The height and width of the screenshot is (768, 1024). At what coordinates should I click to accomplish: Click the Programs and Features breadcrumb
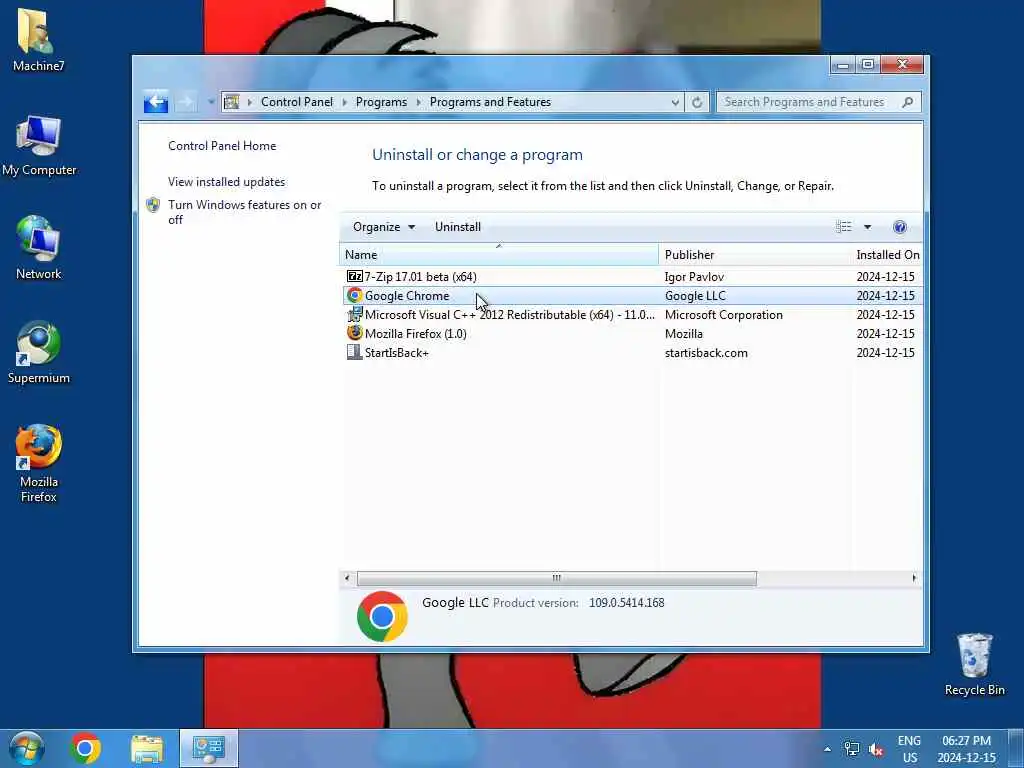pyautogui.click(x=490, y=102)
